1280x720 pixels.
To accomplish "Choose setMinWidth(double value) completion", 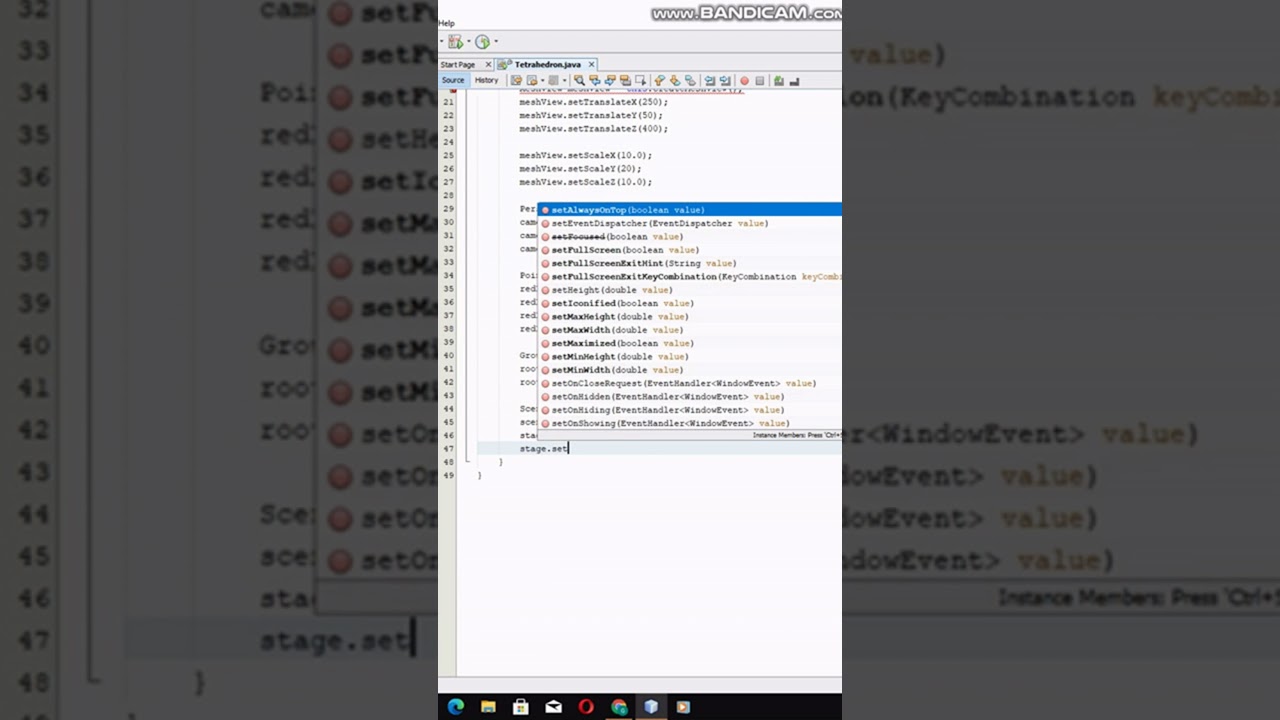I will (x=690, y=370).
